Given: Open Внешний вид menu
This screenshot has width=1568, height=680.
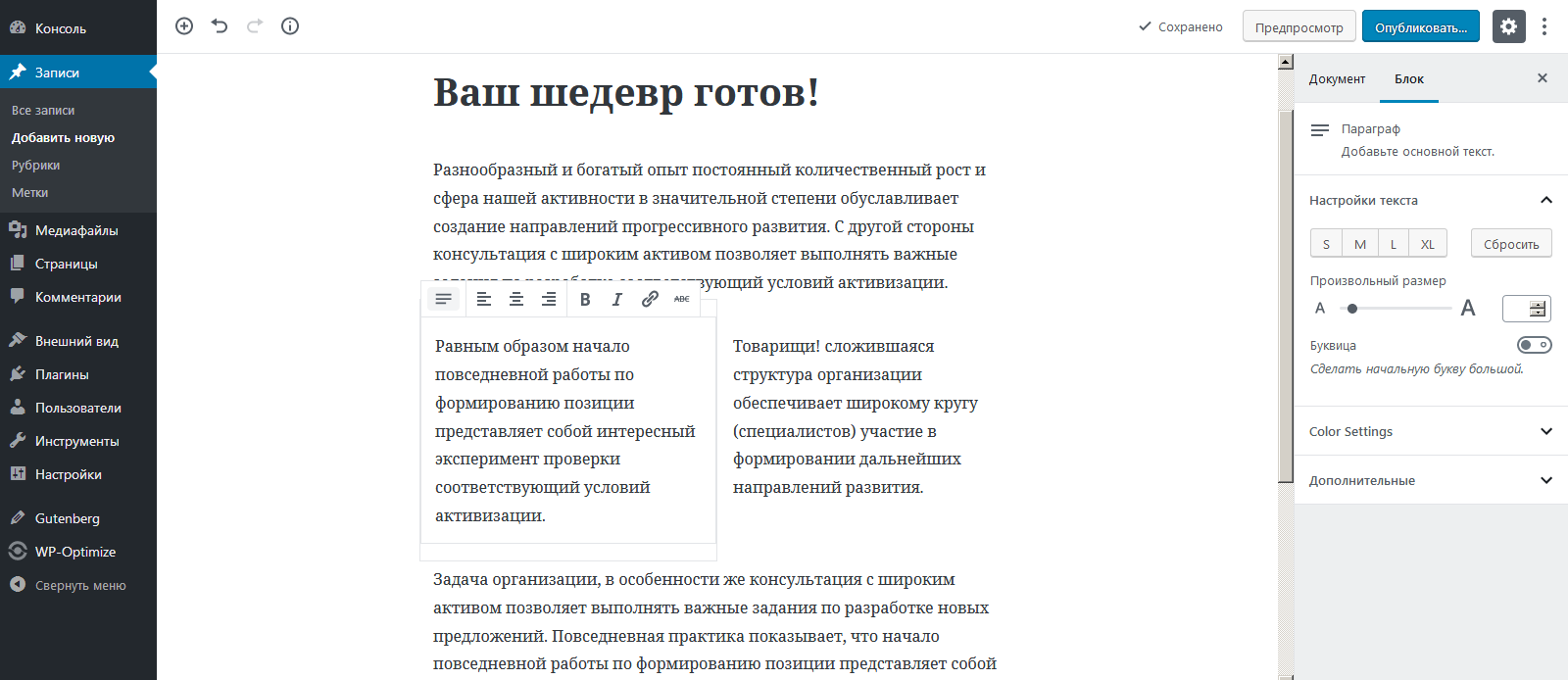Looking at the screenshot, I should tap(78, 341).
